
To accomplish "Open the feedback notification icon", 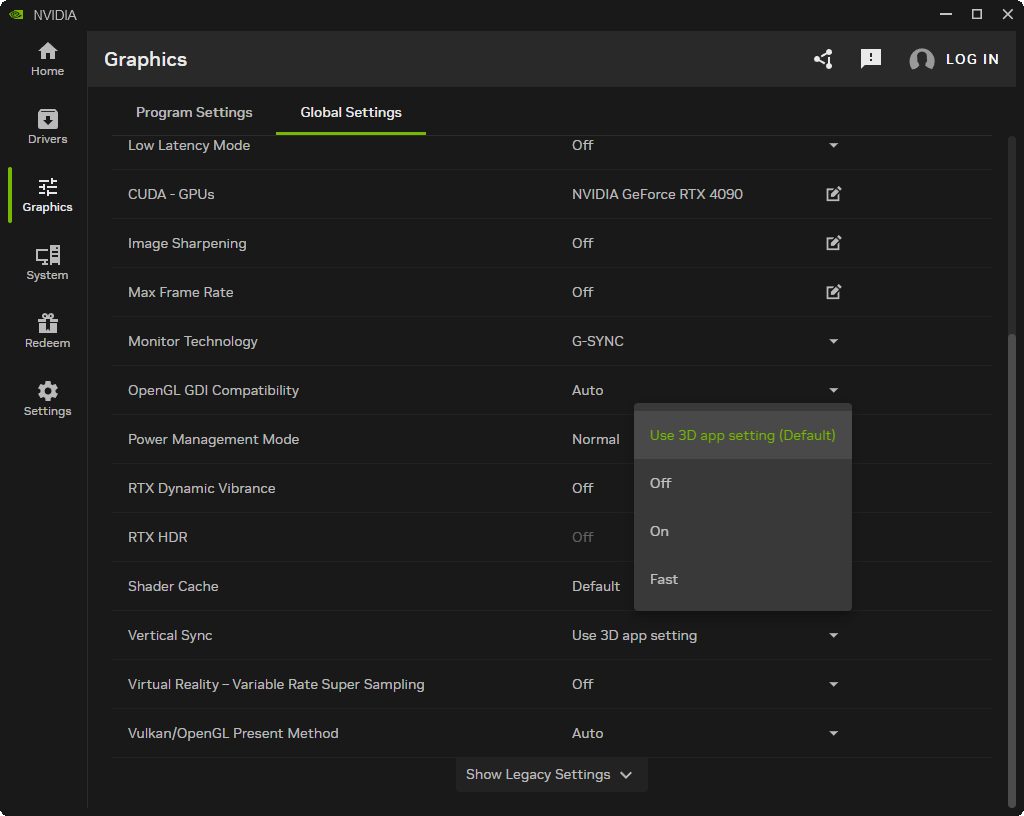I will (871, 59).
